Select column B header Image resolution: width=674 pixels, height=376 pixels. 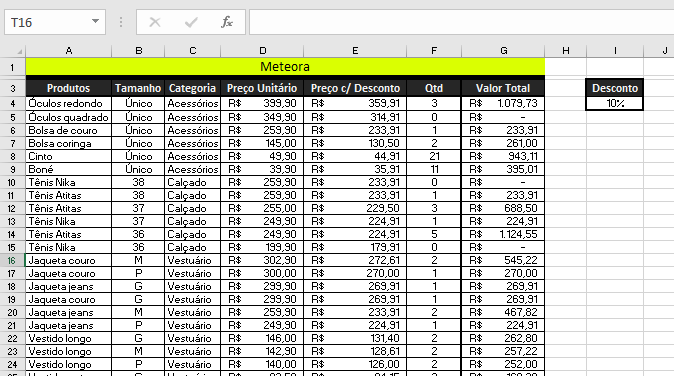tap(138, 51)
